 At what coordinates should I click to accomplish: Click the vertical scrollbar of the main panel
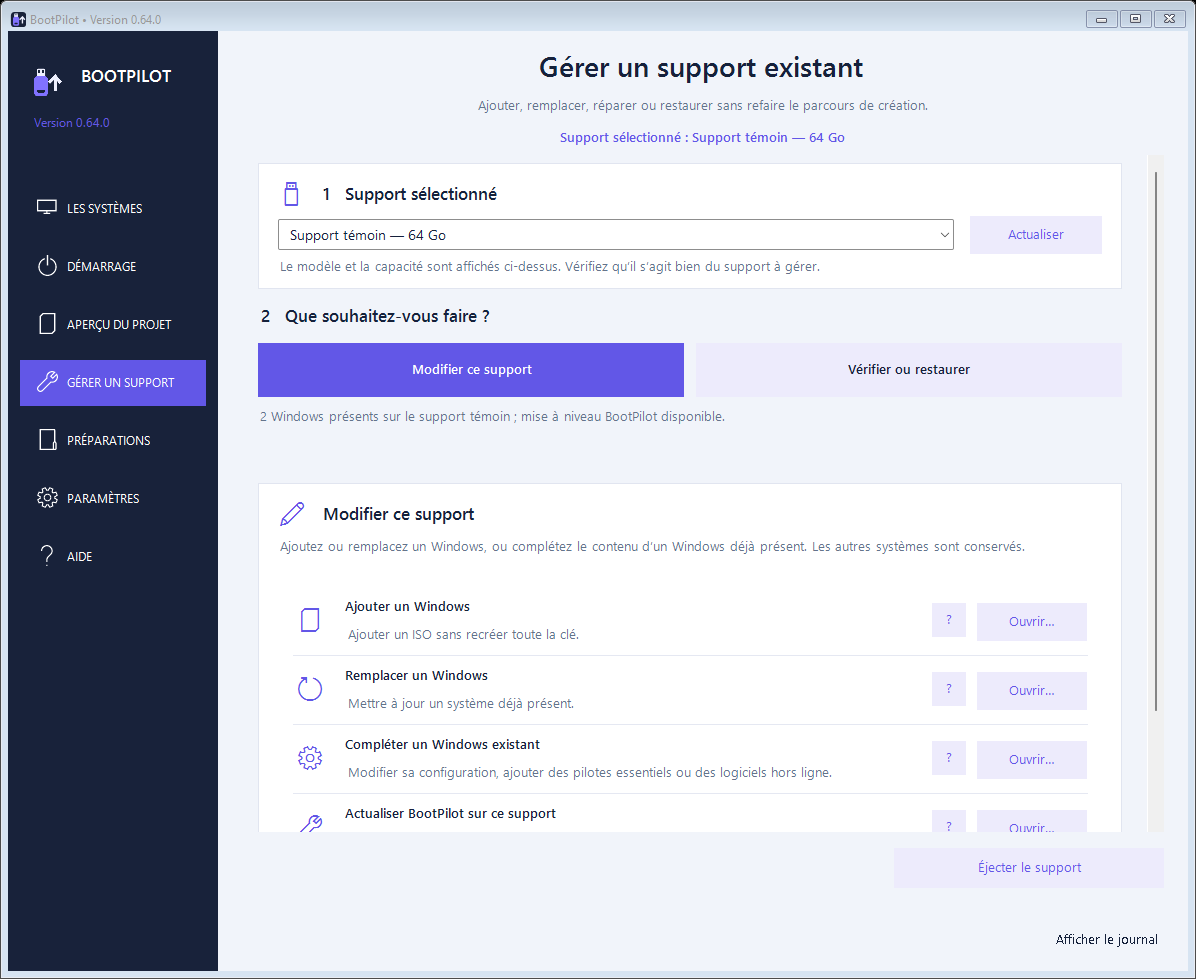point(1156,442)
